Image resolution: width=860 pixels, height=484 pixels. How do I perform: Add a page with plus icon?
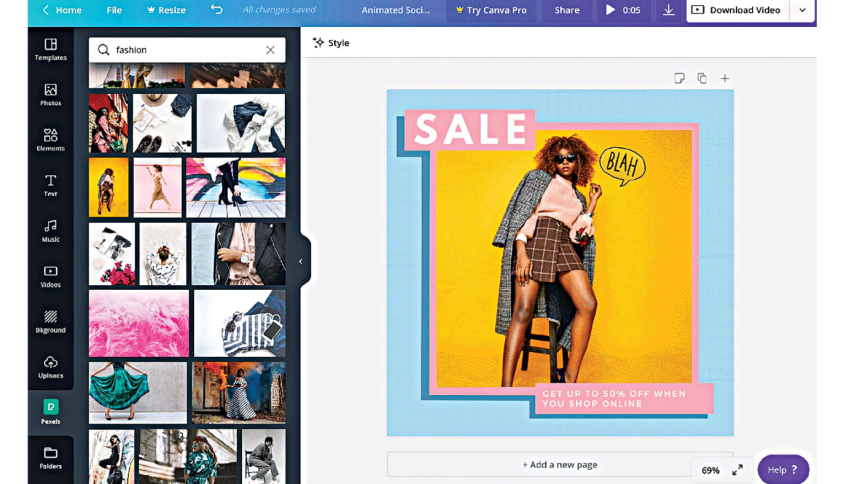coord(725,78)
